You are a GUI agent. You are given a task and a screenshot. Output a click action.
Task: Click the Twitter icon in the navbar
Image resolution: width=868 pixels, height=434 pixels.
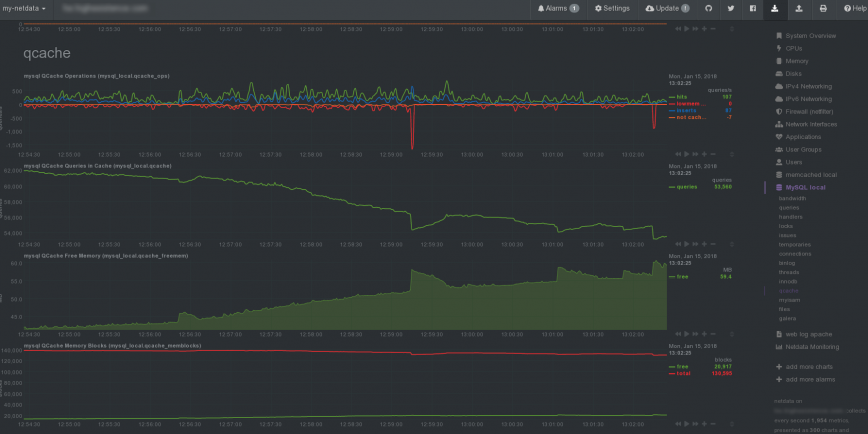(x=730, y=8)
